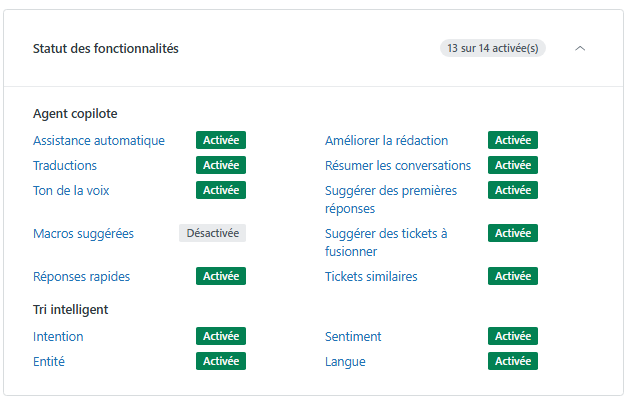
Task: Click Activée badge beside Tickets similaires
Action: [513, 276]
